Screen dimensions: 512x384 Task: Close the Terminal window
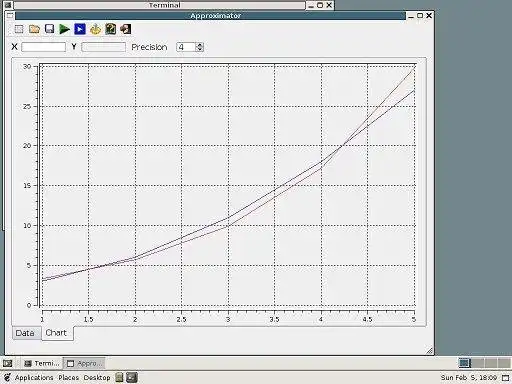coord(329,5)
